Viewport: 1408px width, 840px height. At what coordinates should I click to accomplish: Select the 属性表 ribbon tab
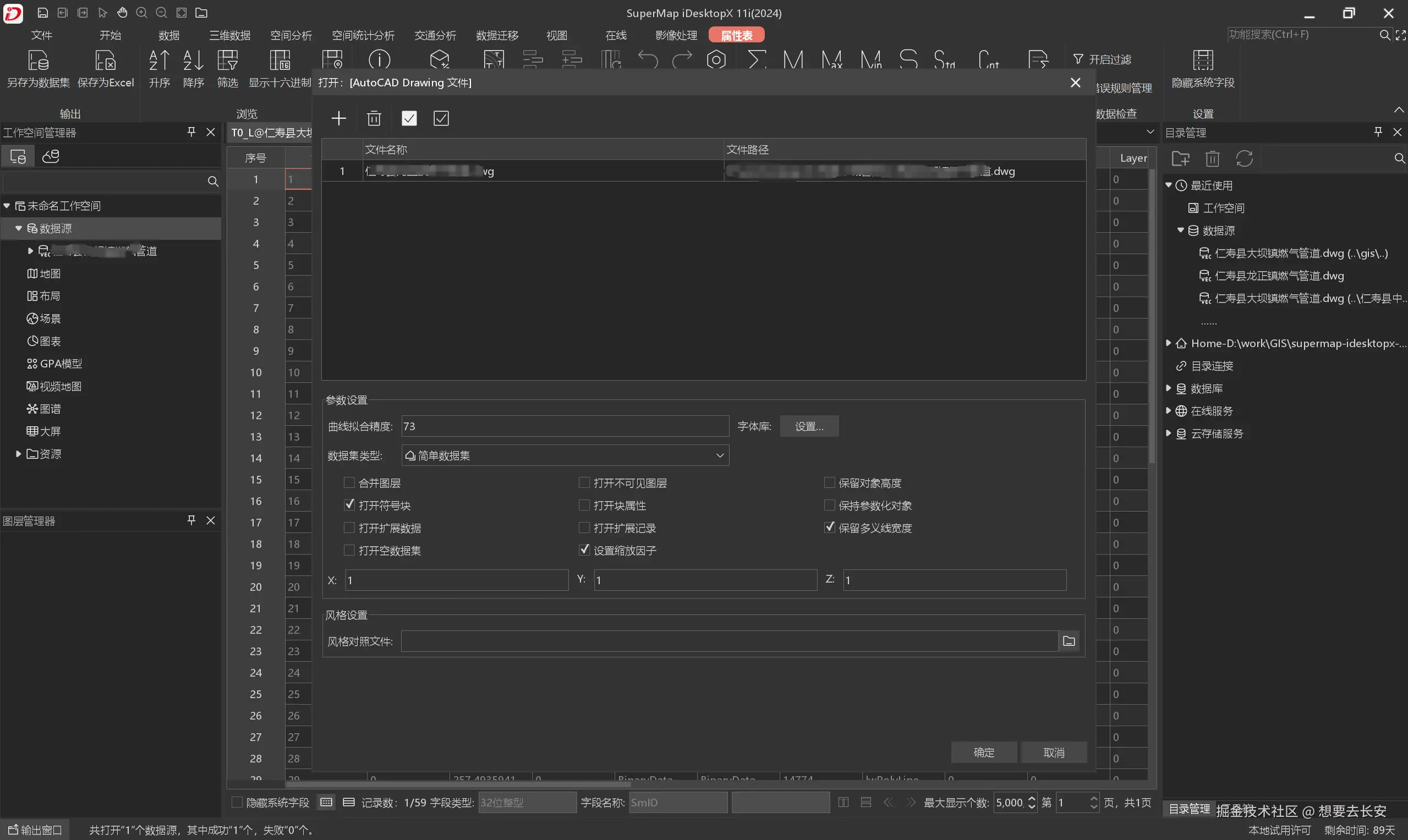click(x=737, y=35)
